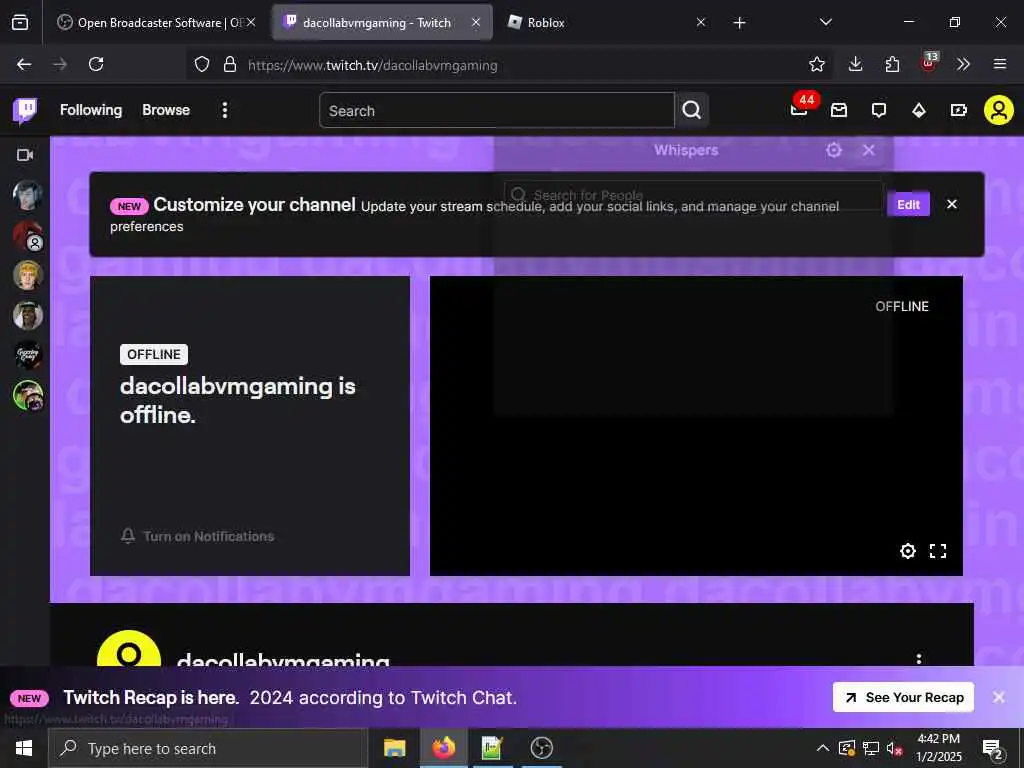Open the three-dot More menu beside Browse
The image size is (1024, 768).
coord(225,110)
